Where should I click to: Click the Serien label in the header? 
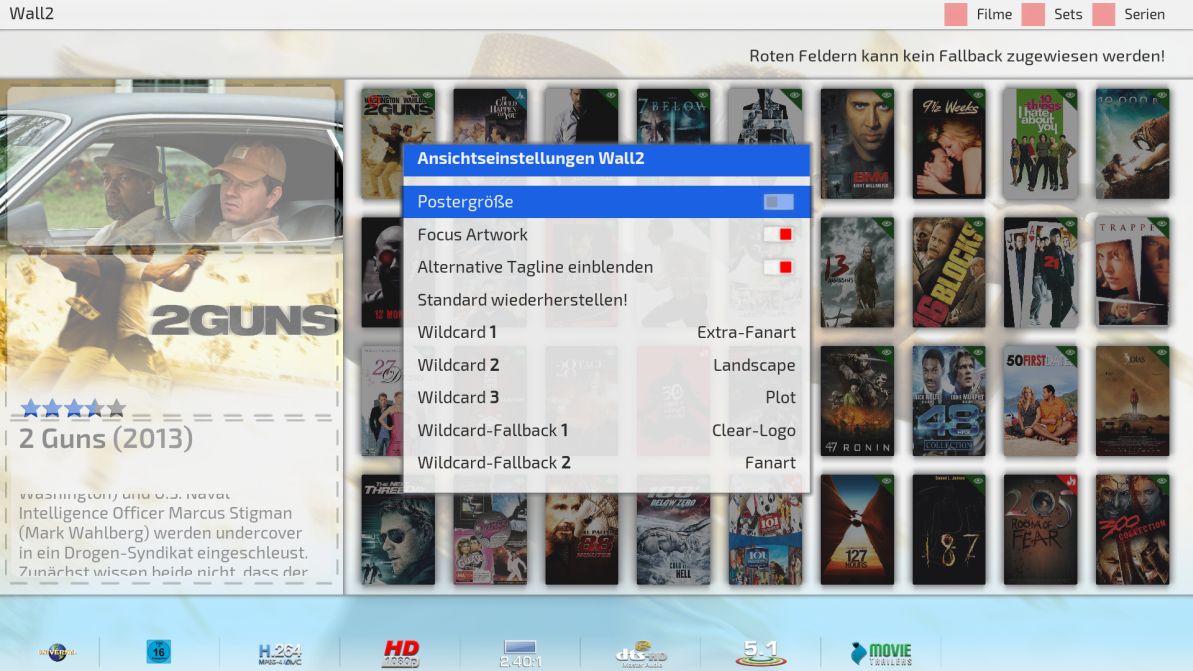(x=1145, y=14)
